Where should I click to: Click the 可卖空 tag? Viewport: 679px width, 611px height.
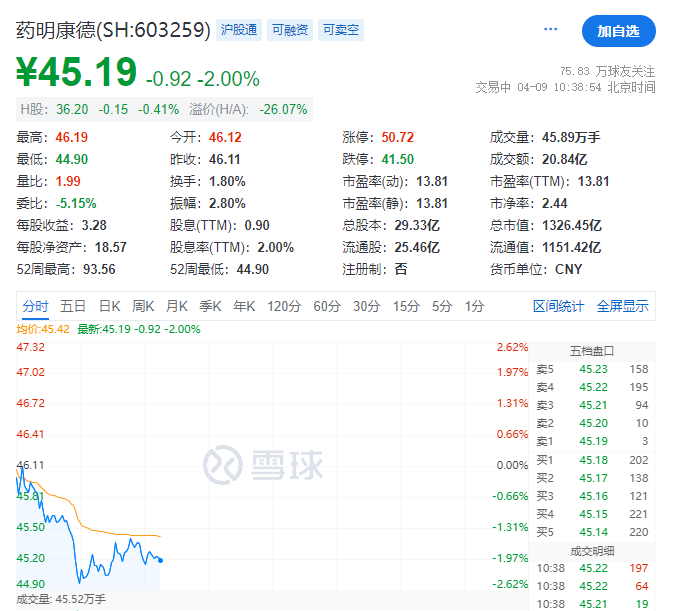[x=341, y=30]
